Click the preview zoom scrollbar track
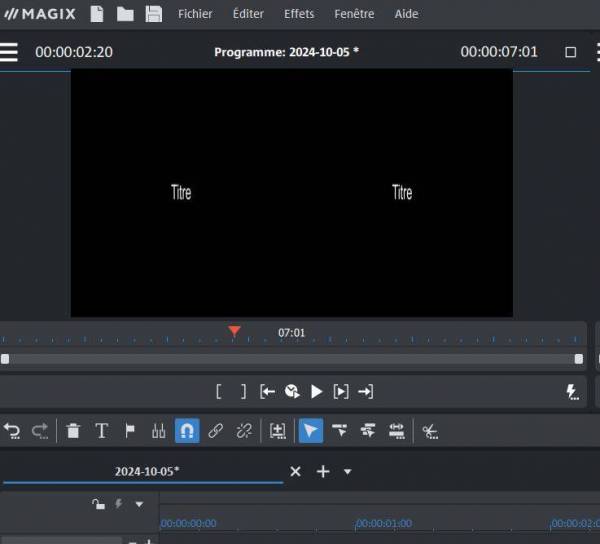This screenshot has height=544, width=600. coord(292,359)
